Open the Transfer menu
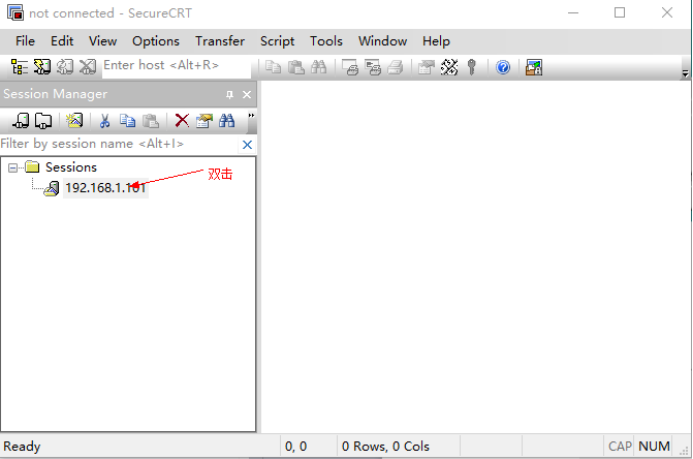 pos(220,41)
